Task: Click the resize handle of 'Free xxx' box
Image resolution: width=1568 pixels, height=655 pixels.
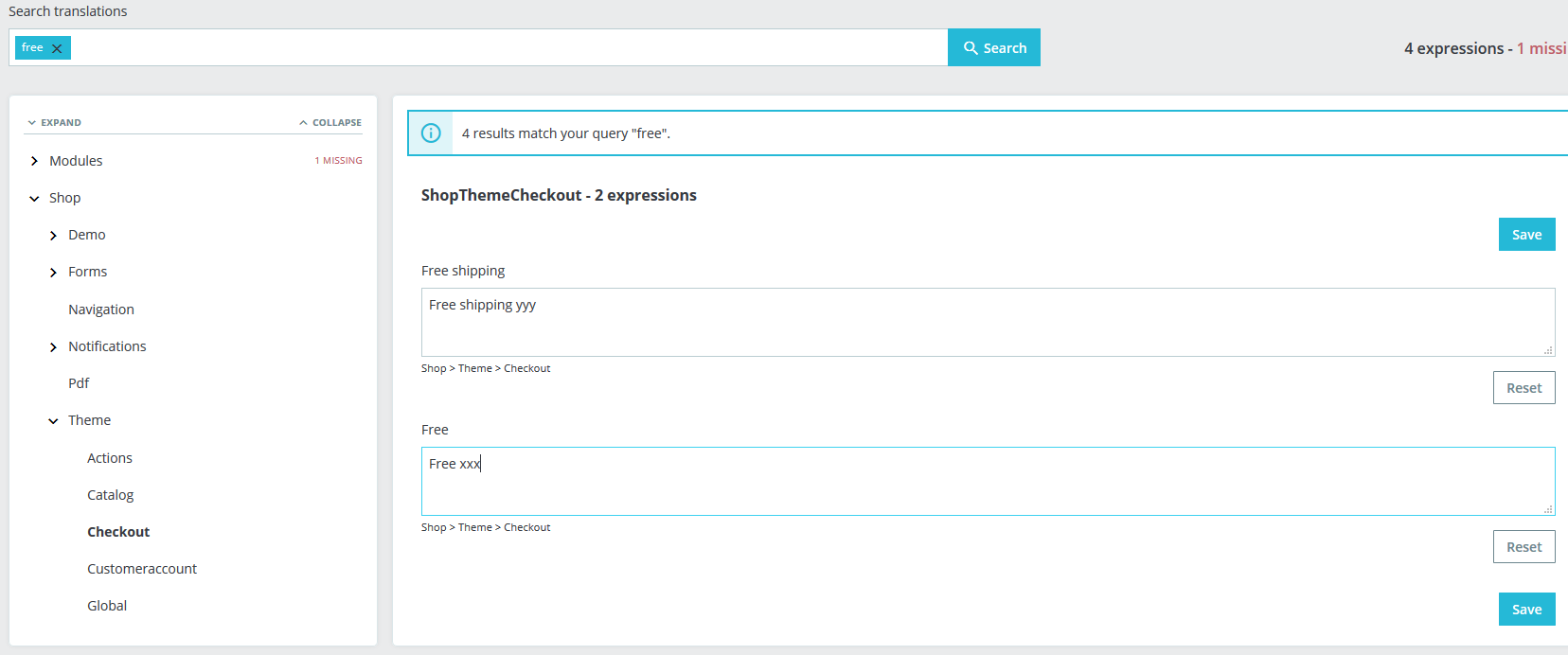Action: click(x=1548, y=509)
